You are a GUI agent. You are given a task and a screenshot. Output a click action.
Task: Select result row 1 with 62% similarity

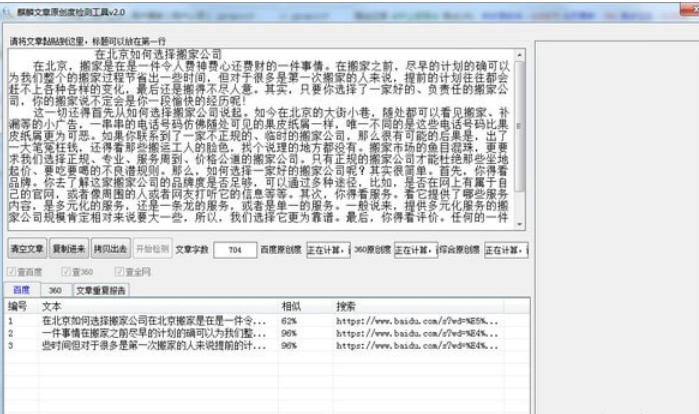pyautogui.click(x=150, y=320)
